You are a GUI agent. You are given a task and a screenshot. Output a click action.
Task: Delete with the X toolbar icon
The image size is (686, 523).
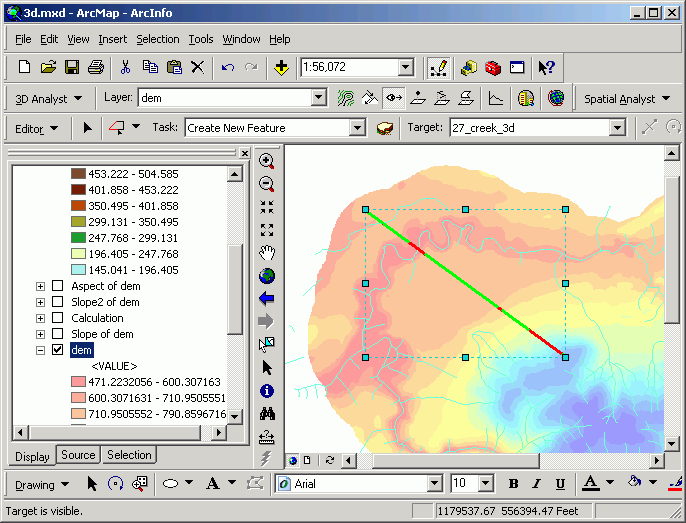(198, 67)
